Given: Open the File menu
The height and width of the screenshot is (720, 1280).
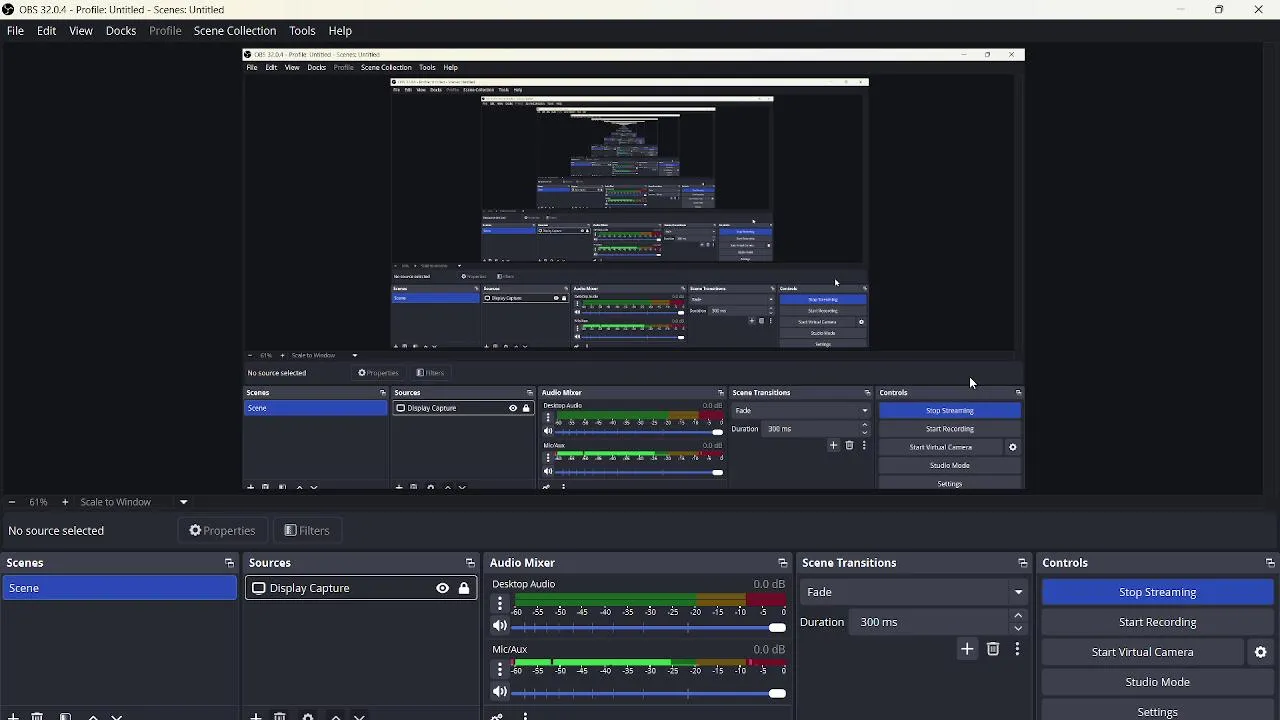Looking at the screenshot, I should [x=15, y=31].
